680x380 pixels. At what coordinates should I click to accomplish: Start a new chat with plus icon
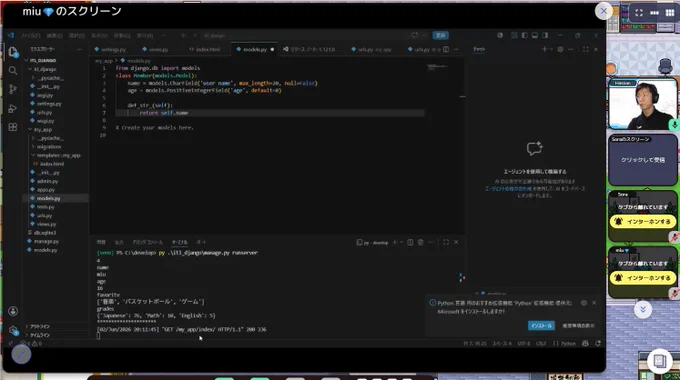[544, 49]
